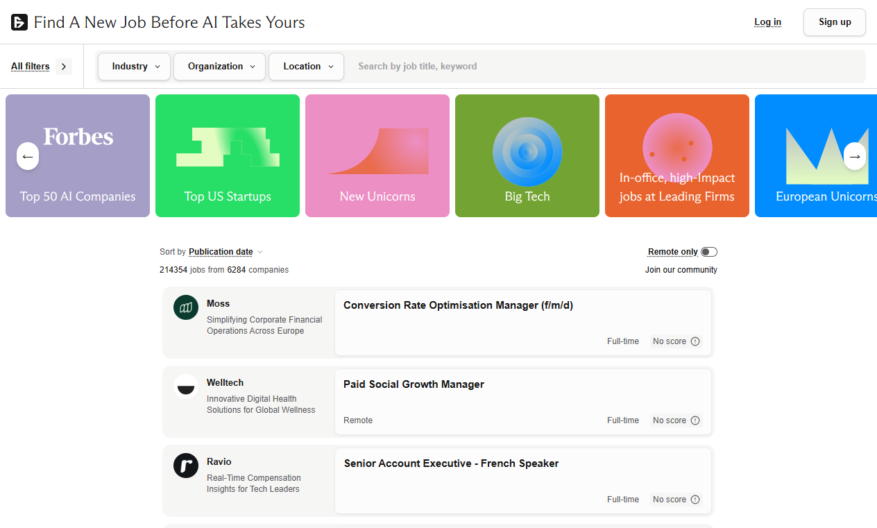
Task: Click the Welltech company name
Action: tap(225, 383)
